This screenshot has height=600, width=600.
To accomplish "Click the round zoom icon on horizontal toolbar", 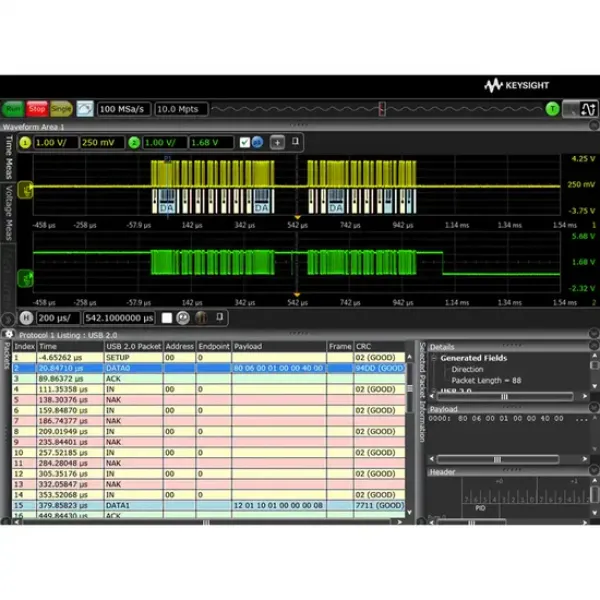I will 183,318.
